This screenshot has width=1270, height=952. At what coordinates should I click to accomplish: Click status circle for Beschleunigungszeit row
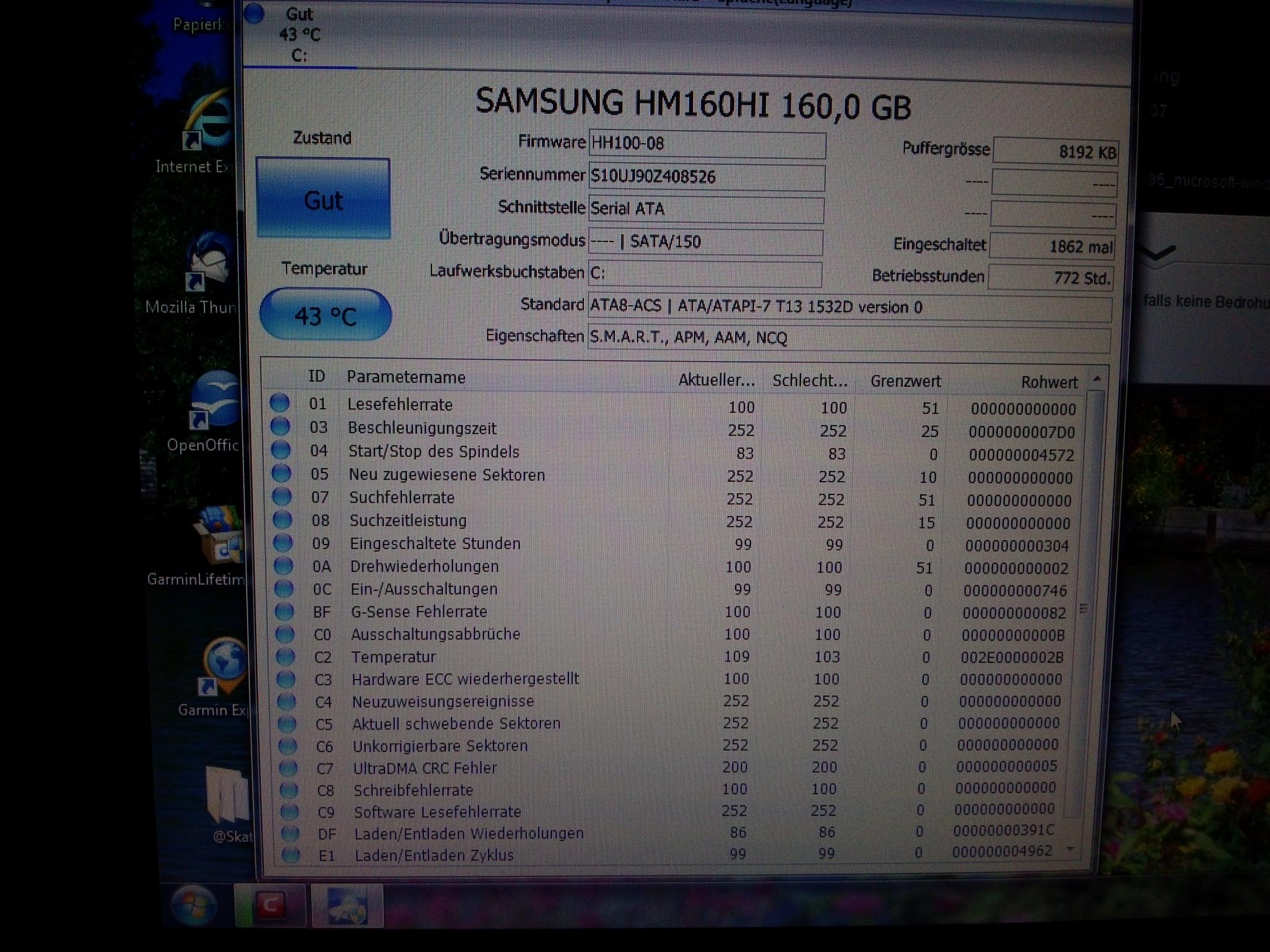point(281,426)
